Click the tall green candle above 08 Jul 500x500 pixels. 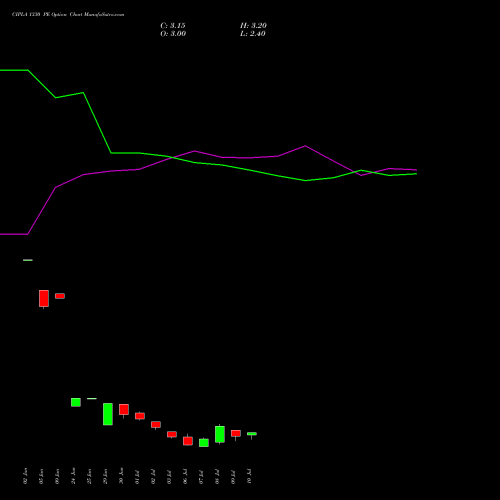[x=220, y=434]
